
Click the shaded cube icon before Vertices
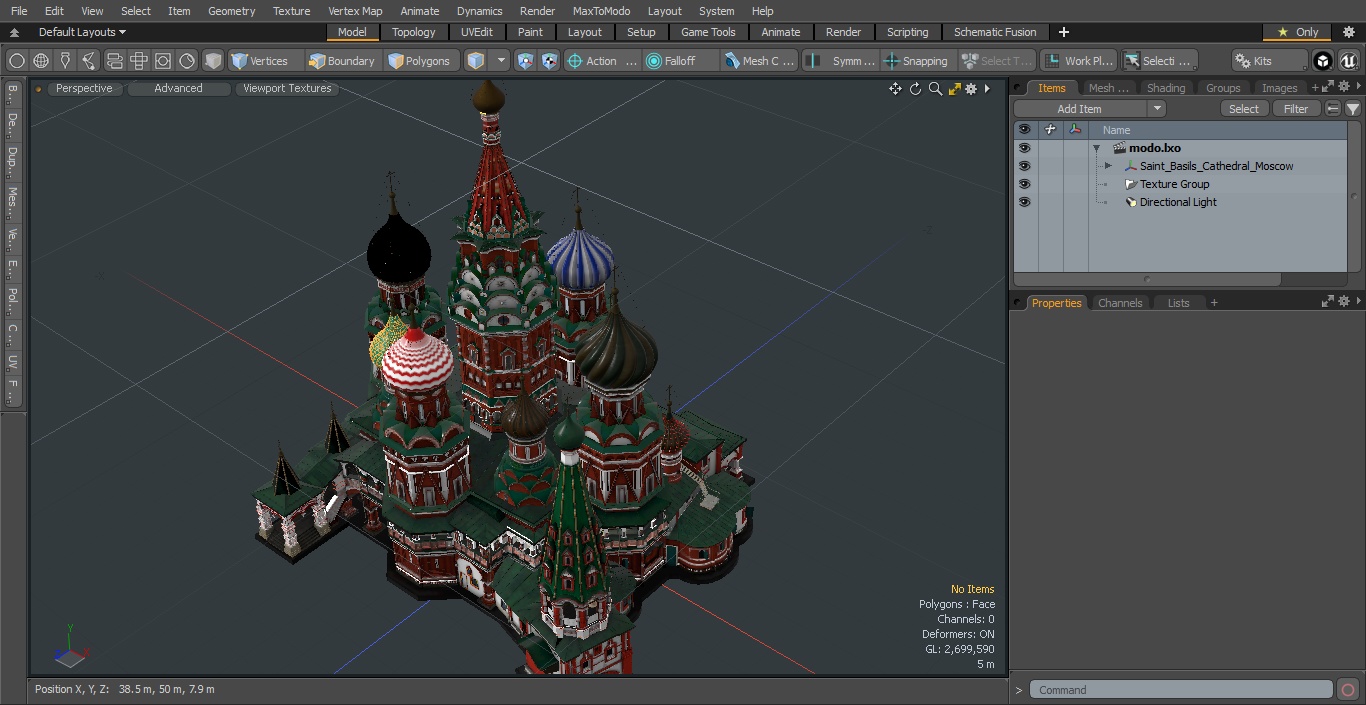[x=213, y=61]
